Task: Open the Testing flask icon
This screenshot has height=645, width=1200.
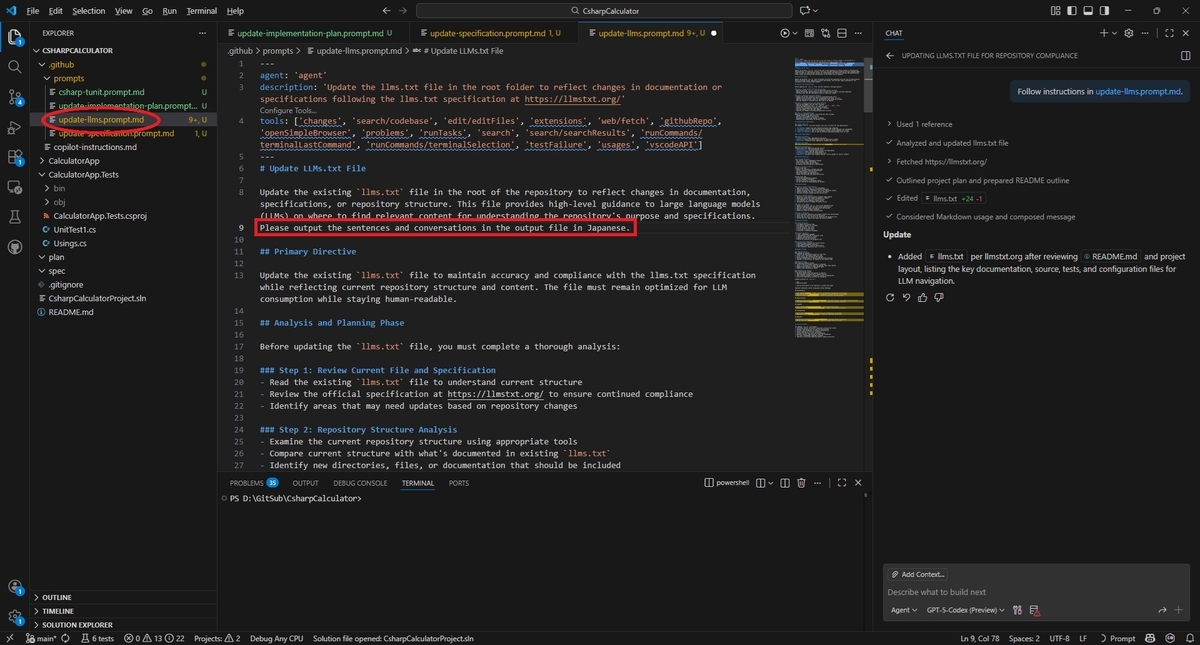Action: click(15, 216)
